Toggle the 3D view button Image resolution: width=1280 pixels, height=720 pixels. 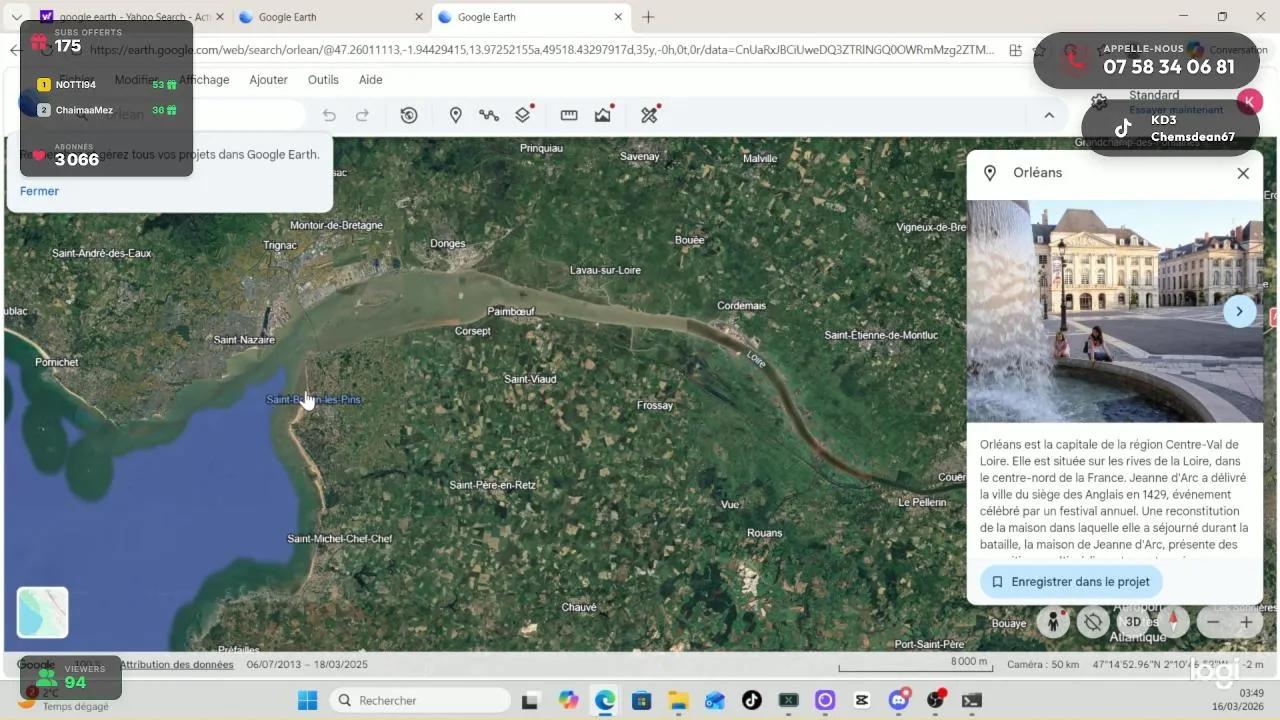coord(1133,622)
